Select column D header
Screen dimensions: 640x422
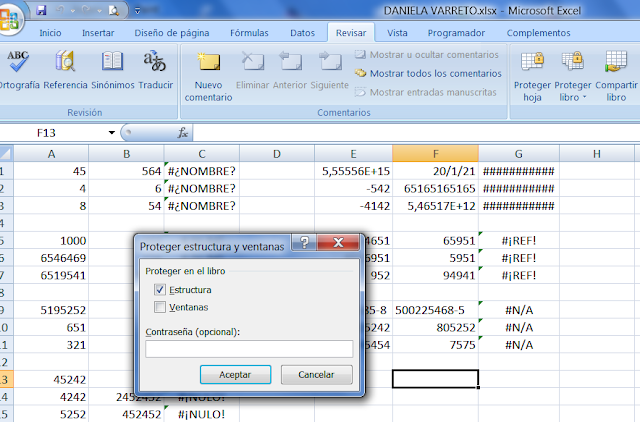coord(277,154)
